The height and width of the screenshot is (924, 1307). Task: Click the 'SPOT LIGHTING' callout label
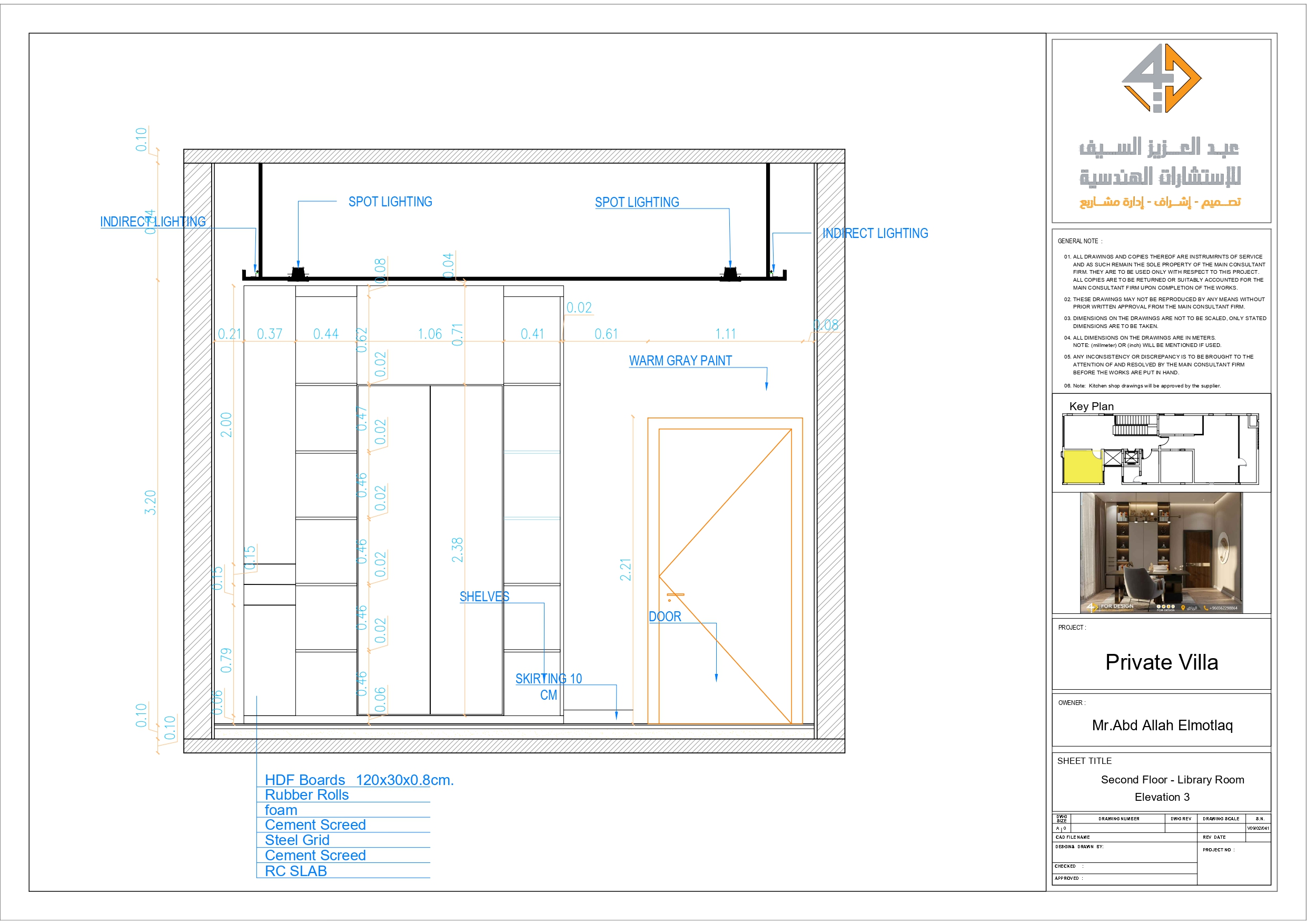point(391,202)
